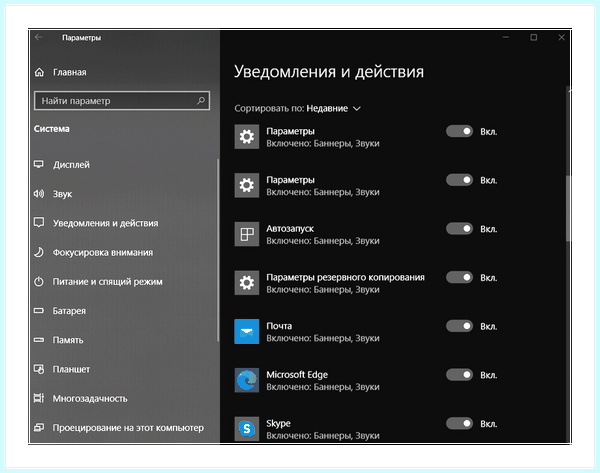Screen dimensions: 600x473
Task: Click the Питание и спящий режим power icon
Action: (x=39, y=282)
